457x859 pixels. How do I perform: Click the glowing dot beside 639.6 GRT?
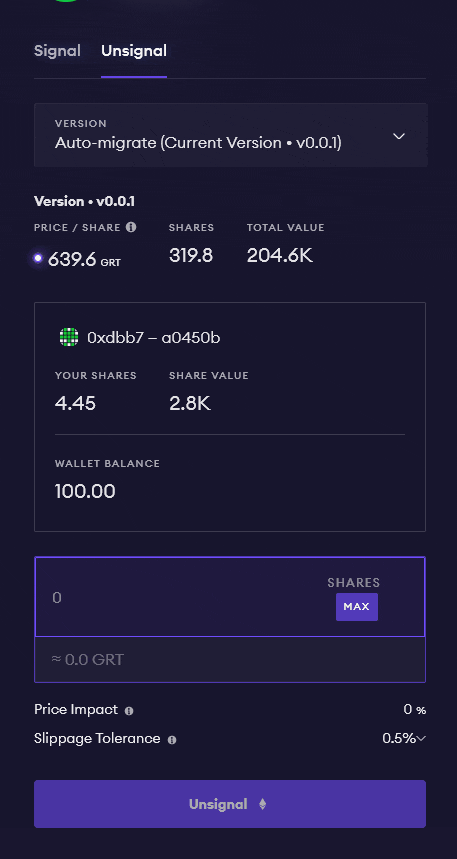click(x=38, y=258)
